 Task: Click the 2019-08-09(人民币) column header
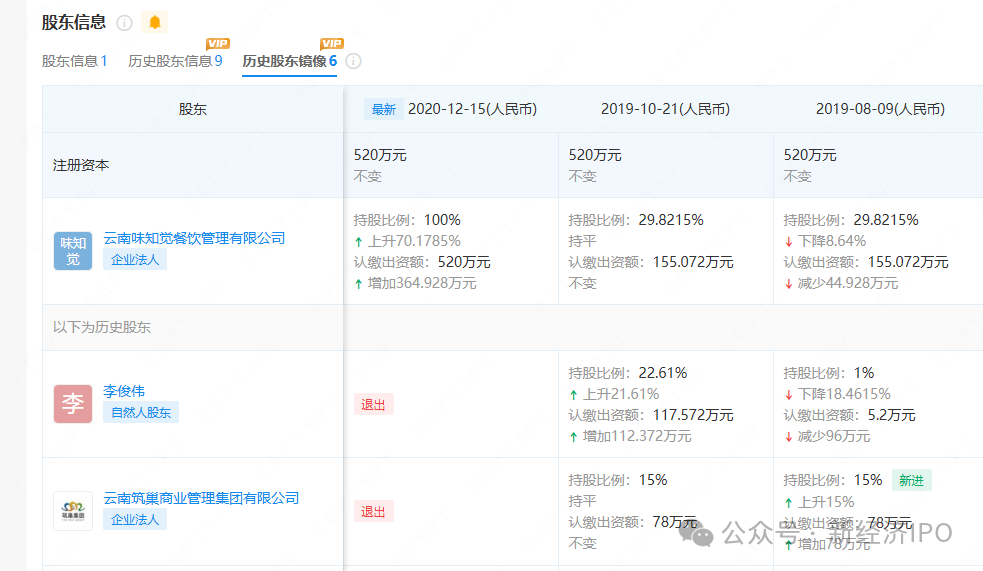[x=880, y=109]
